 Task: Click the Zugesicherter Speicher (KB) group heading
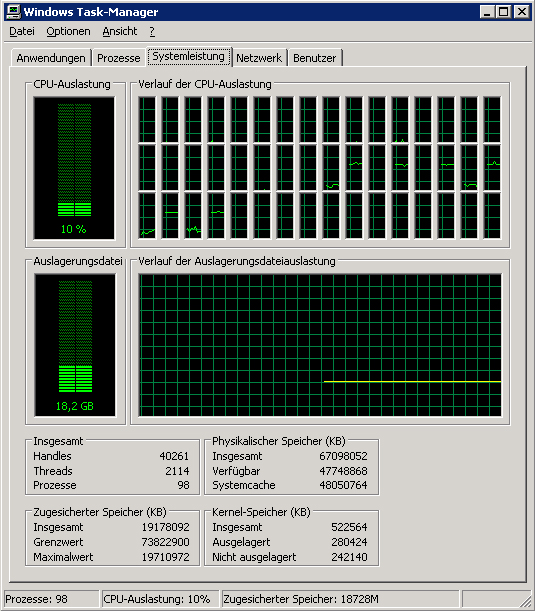click(100, 512)
